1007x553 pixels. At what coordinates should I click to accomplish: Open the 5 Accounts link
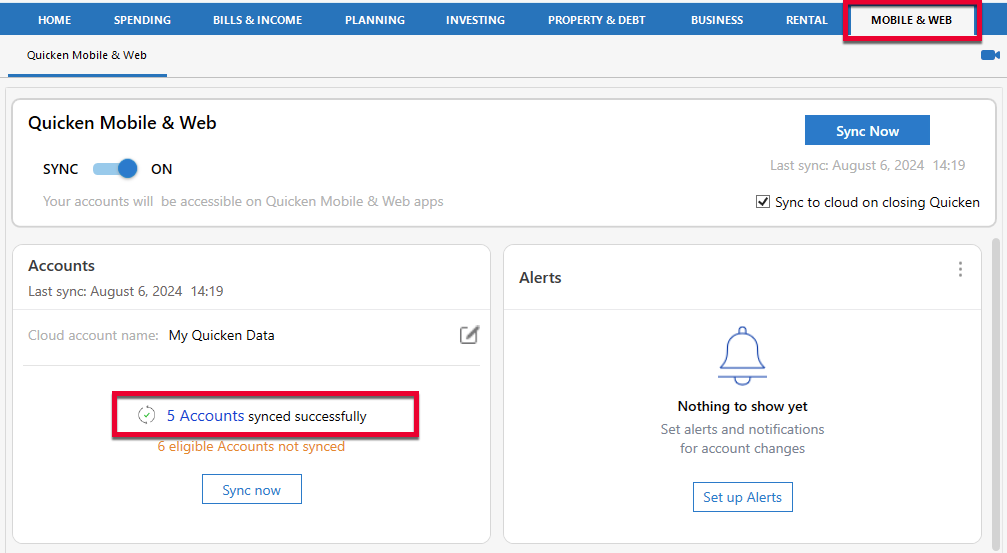tap(206, 416)
